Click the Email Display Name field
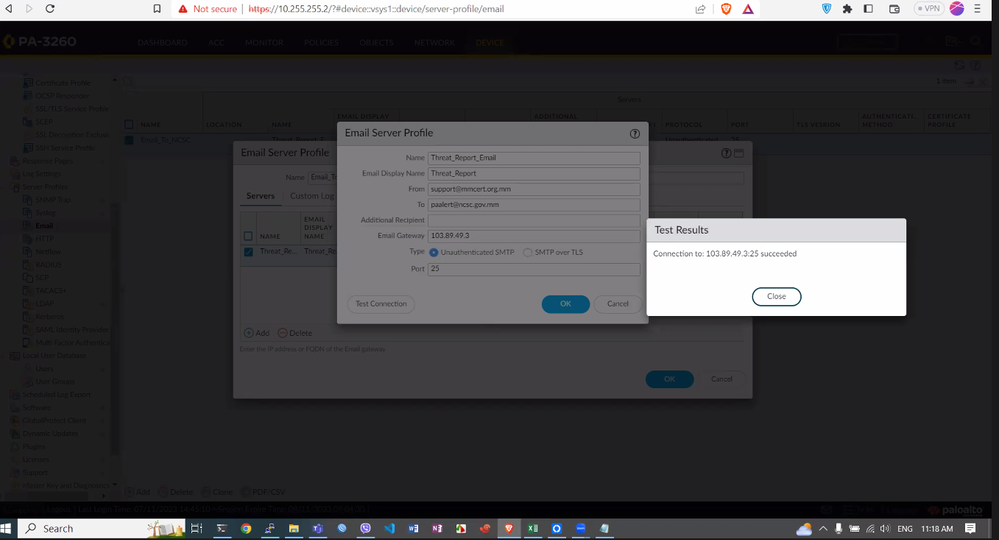The image size is (999, 540). pyautogui.click(x=534, y=173)
